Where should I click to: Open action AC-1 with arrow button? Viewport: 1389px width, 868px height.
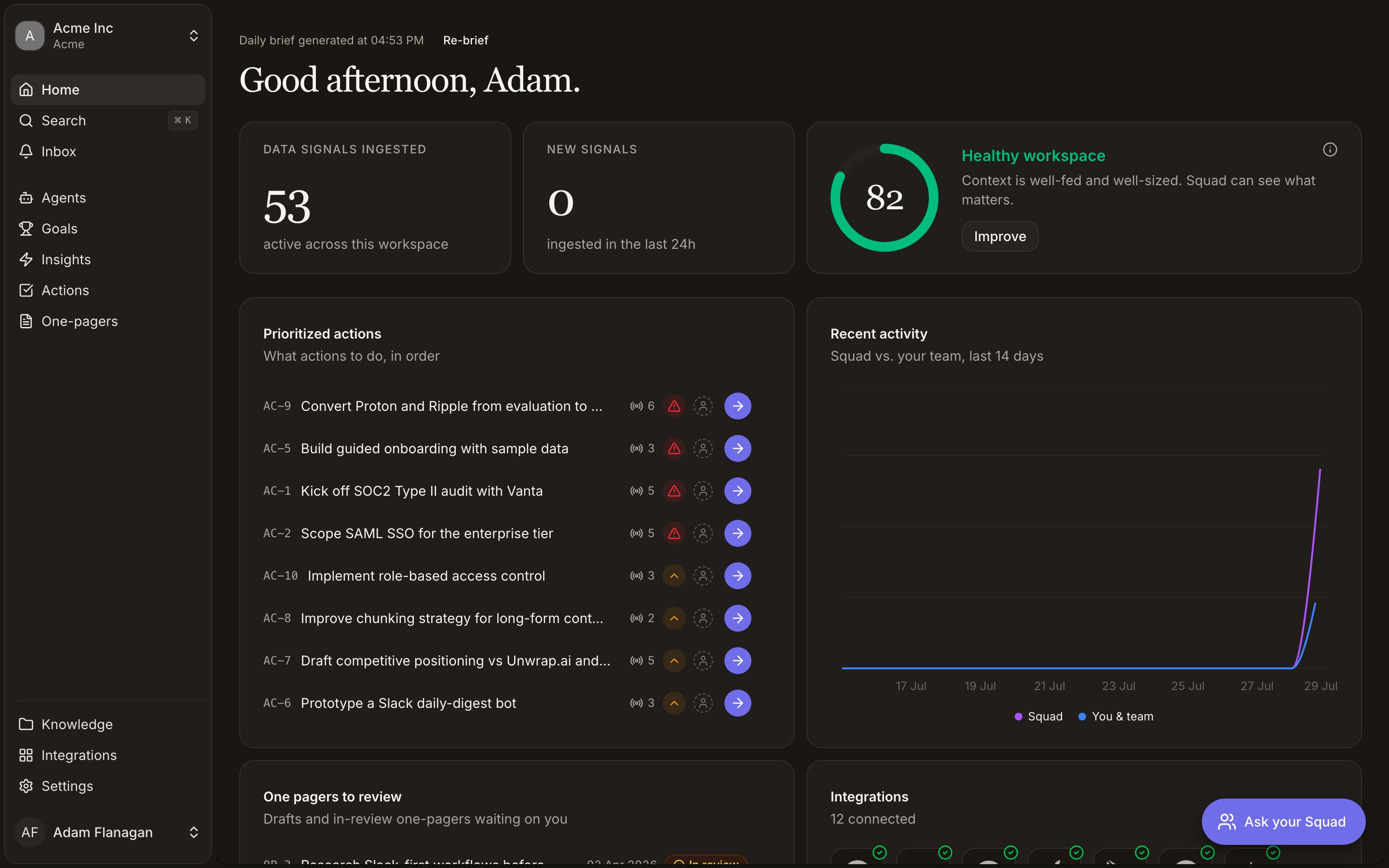[737, 491]
